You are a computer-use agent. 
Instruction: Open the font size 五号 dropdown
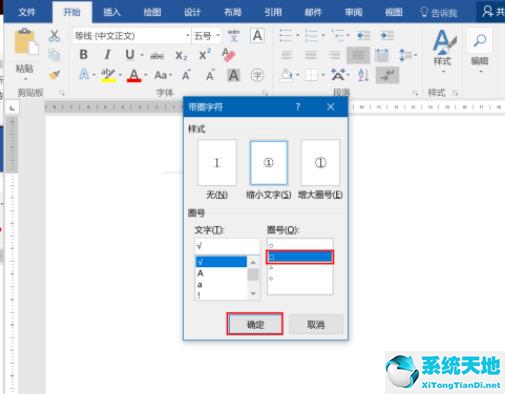click(x=218, y=36)
